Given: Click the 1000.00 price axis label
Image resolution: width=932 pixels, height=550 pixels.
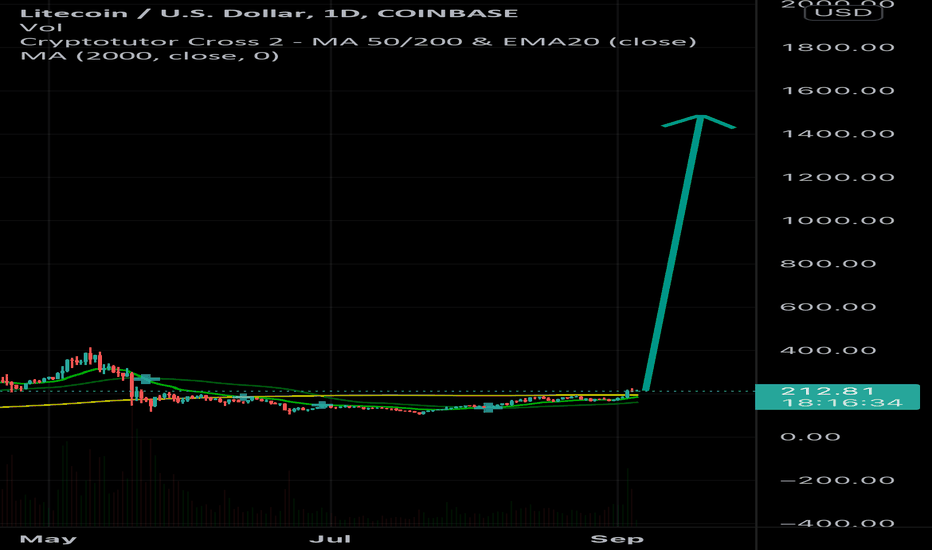Looking at the screenshot, I should tap(838, 221).
